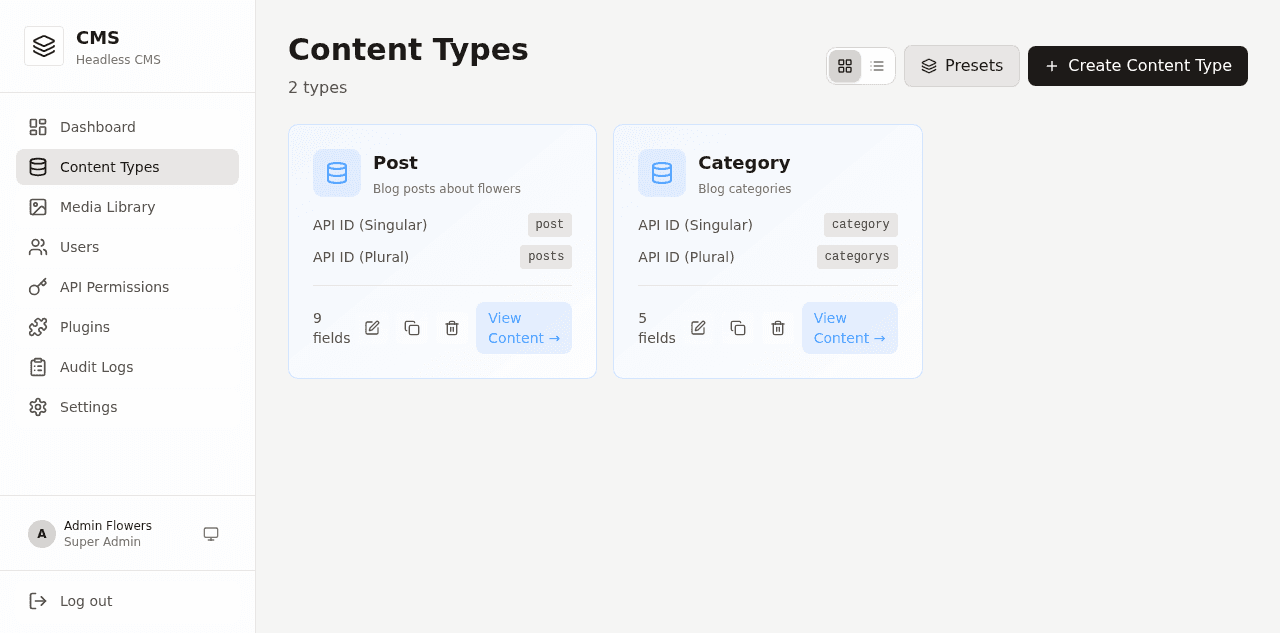Screen dimensions: 1280x633
Task: Click the 'posts' plural API ID
Action: coord(546,257)
